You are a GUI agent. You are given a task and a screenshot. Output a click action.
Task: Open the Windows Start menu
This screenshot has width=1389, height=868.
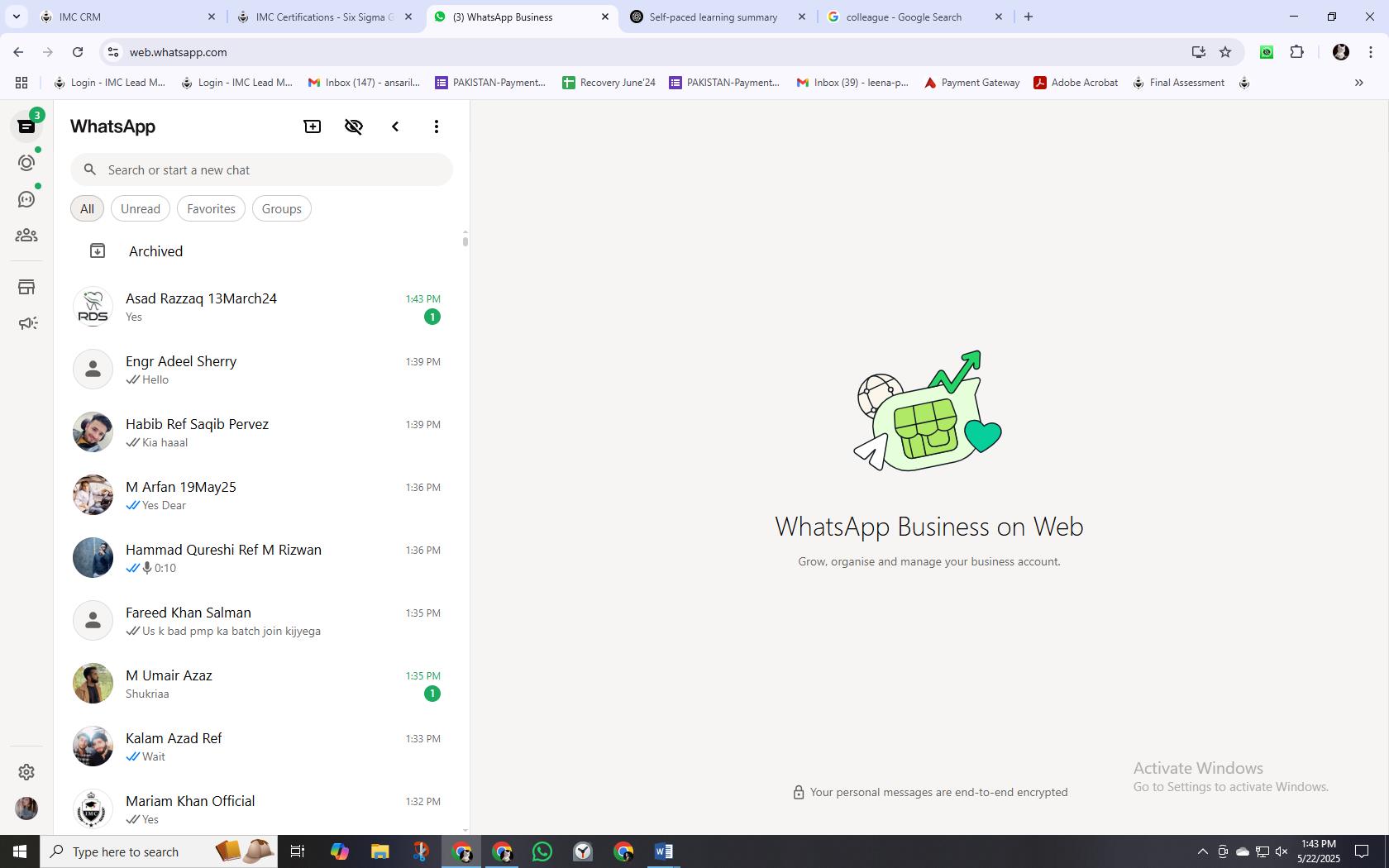coord(20,851)
